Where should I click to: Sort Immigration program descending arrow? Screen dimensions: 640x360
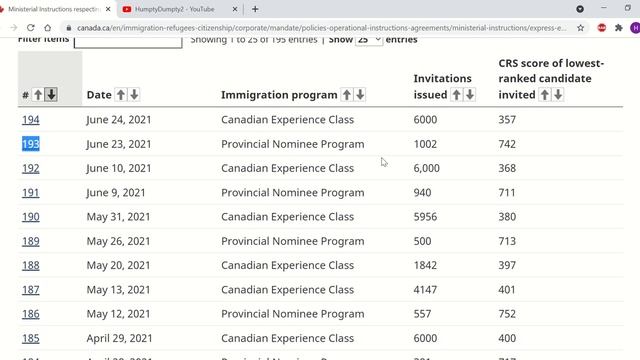360,95
